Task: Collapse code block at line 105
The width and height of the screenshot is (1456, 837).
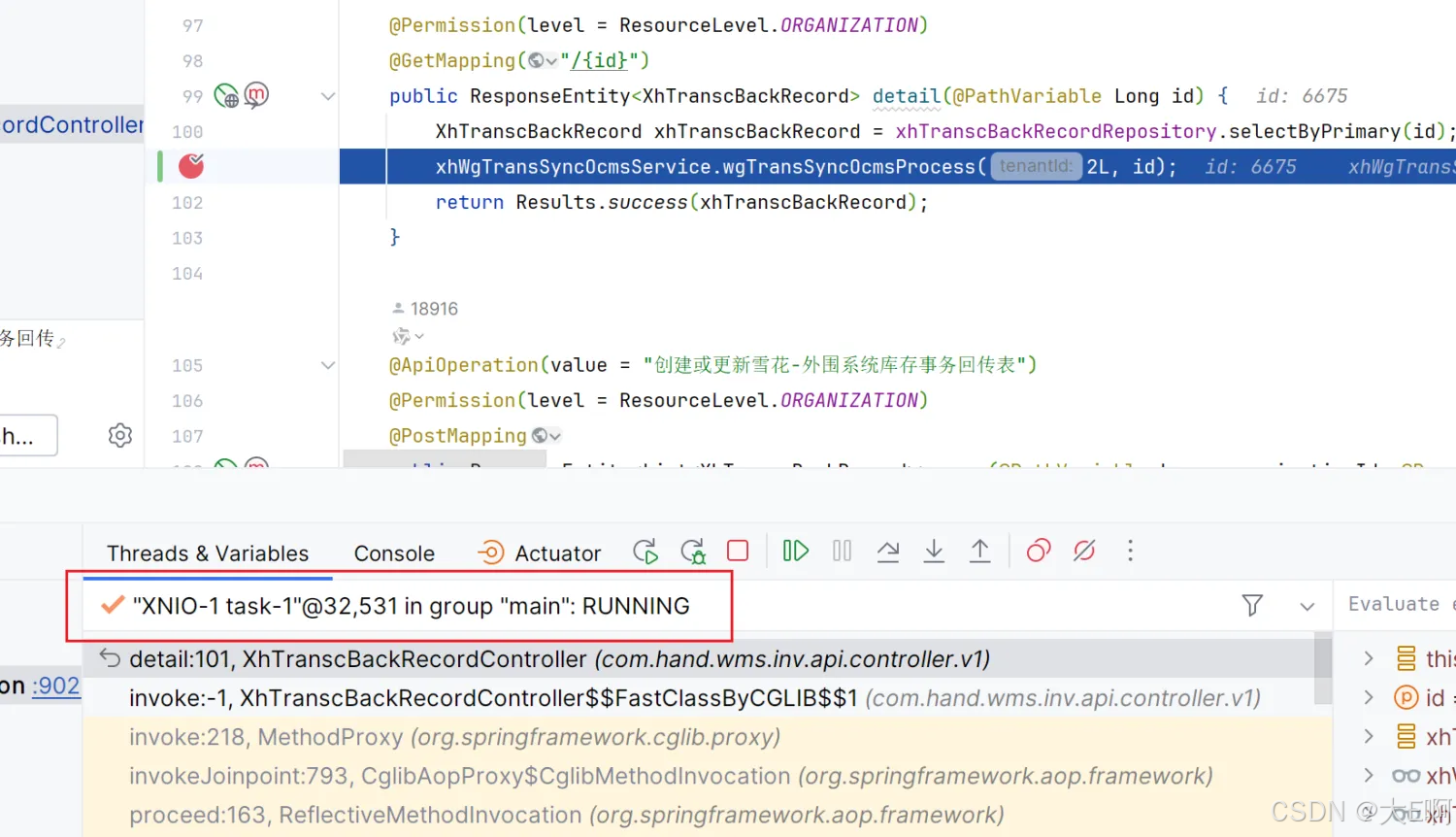Action: coord(328,365)
